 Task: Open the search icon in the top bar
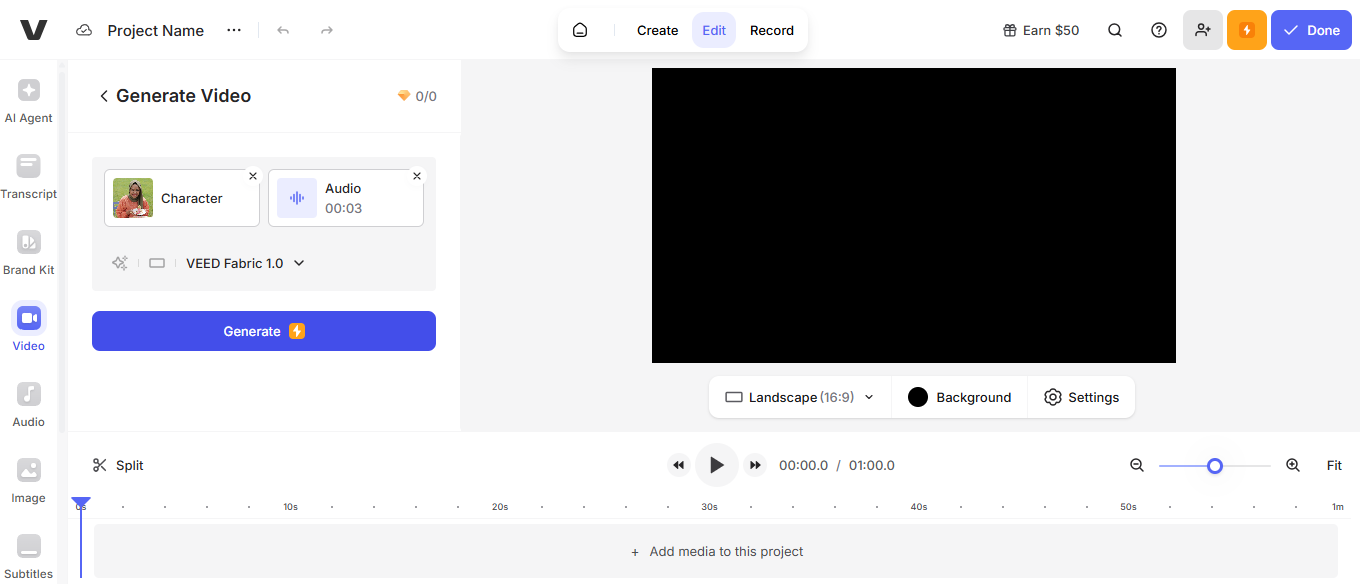1115,30
